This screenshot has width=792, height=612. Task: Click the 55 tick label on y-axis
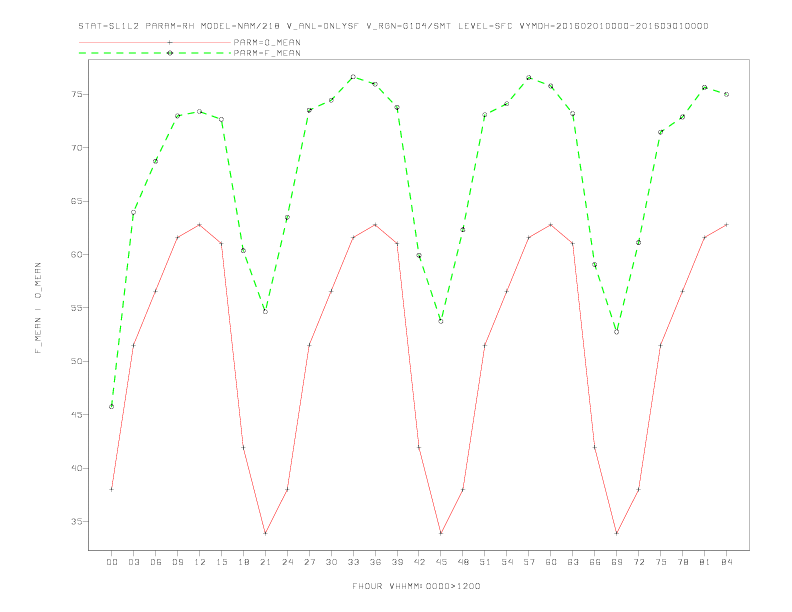[x=77, y=308]
